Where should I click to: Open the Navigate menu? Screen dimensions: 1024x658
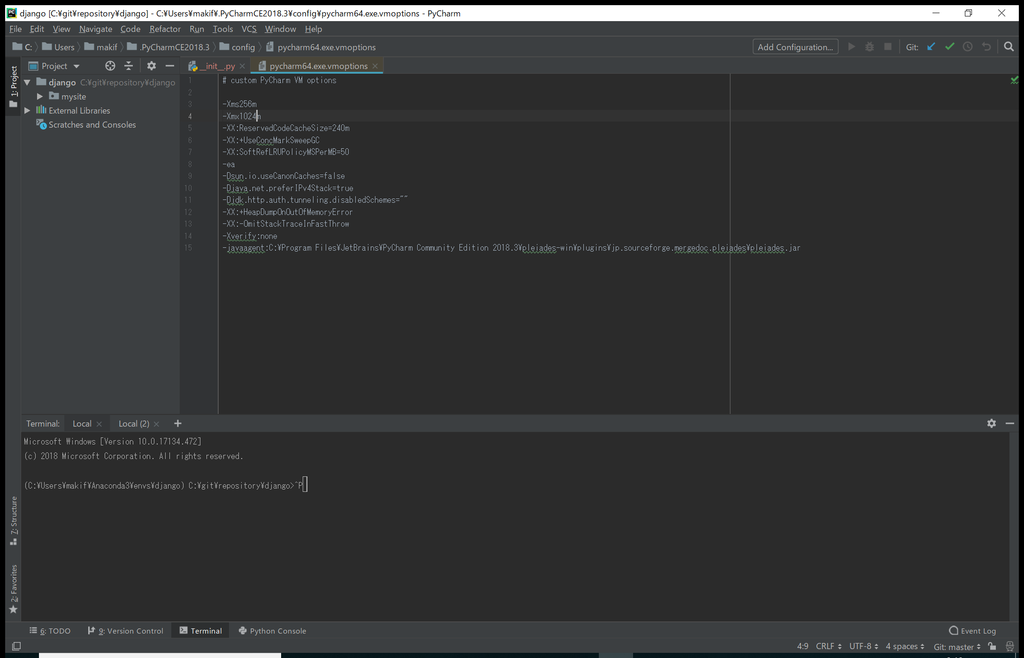[x=95, y=29]
